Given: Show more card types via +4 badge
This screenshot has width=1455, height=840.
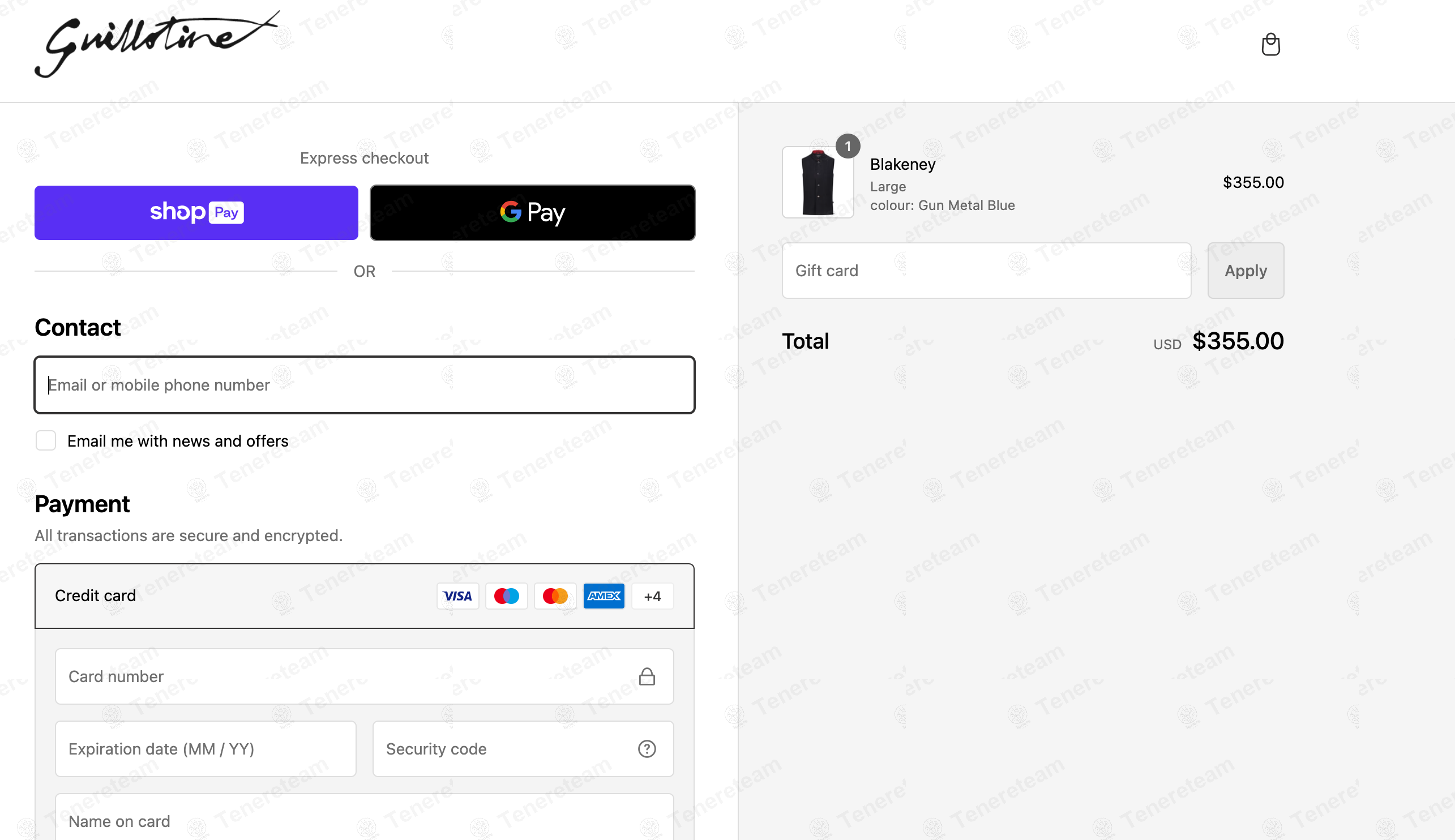Looking at the screenshot, I should (653, 596).
